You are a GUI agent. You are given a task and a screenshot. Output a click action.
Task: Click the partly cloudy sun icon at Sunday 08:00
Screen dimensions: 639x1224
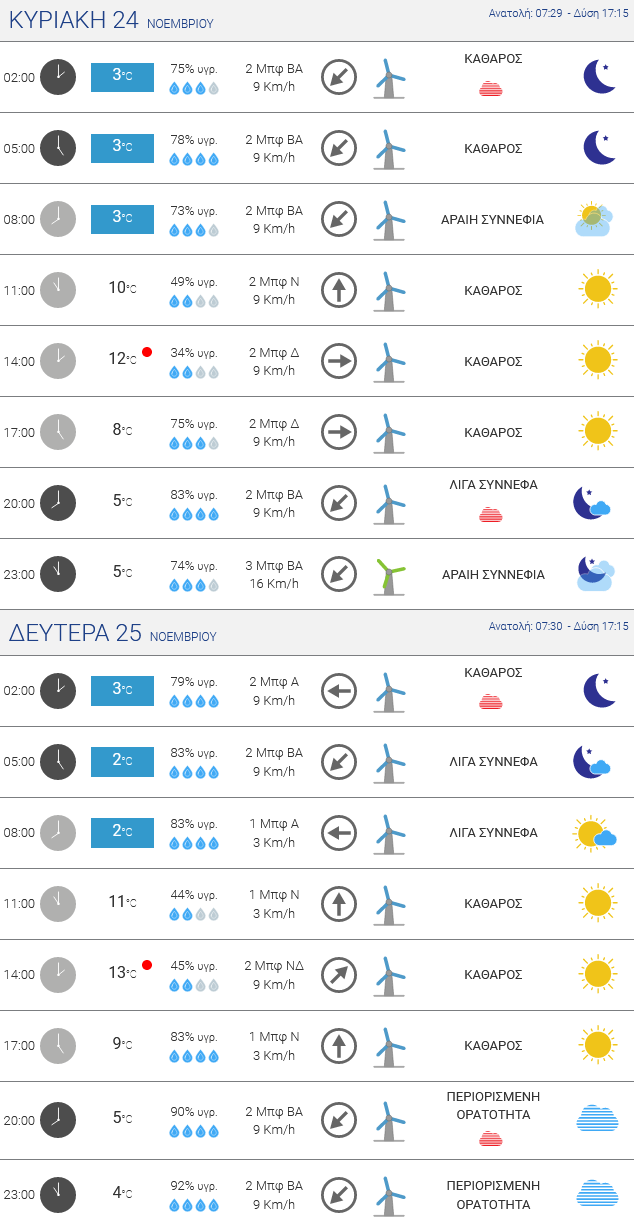[x=594, y=220]
